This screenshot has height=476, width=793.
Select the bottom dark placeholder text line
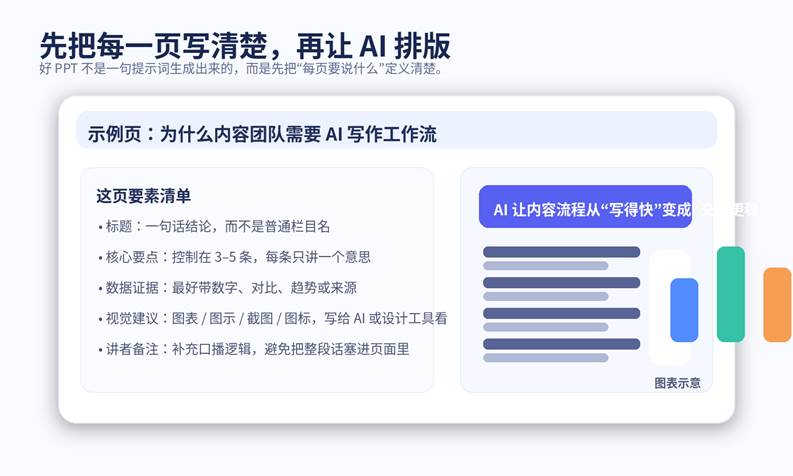[x=561, y=344]
